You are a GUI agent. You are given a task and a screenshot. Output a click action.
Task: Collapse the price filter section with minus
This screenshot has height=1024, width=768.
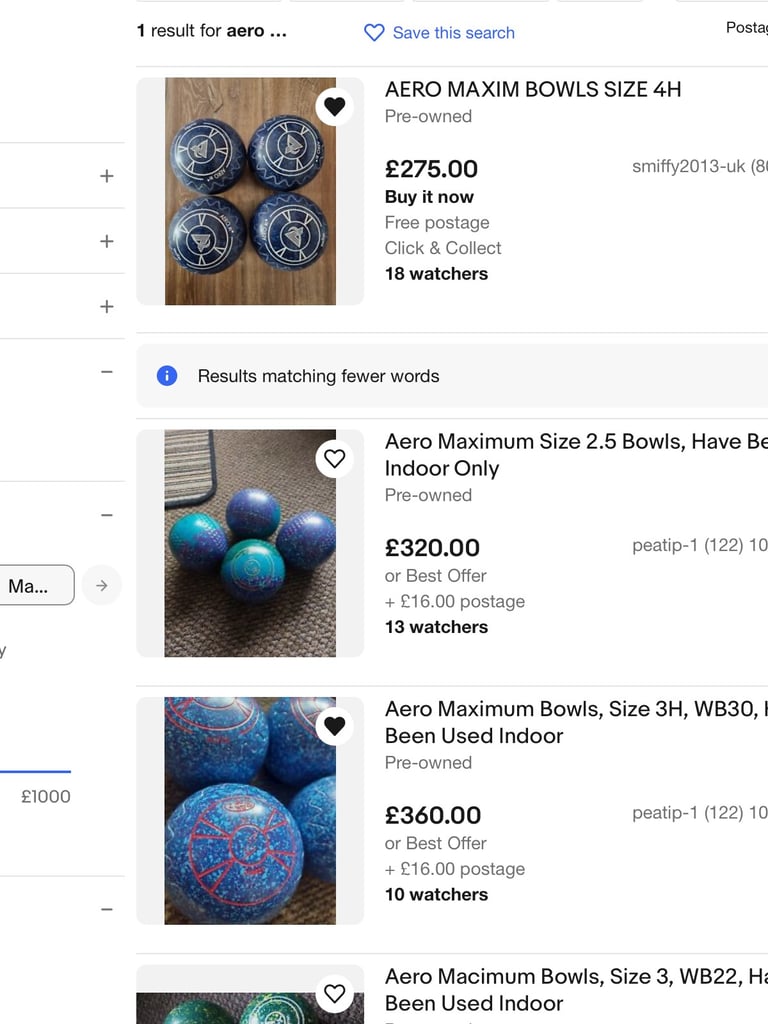click(x=106, y=515)
